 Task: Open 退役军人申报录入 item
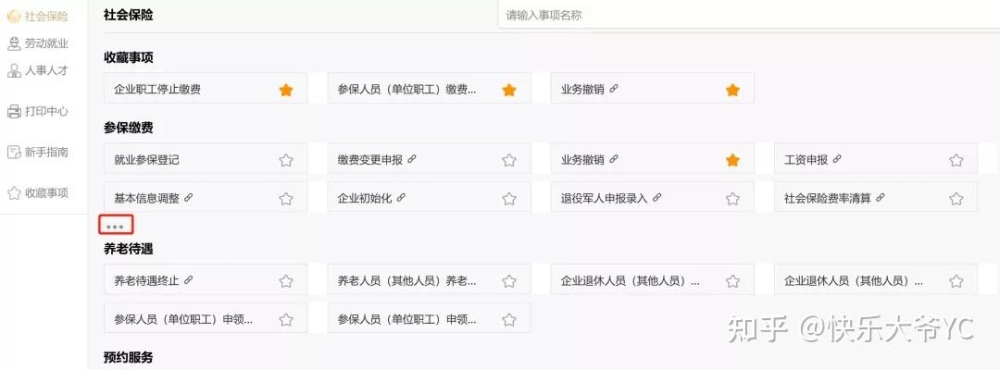coord(652,198)
